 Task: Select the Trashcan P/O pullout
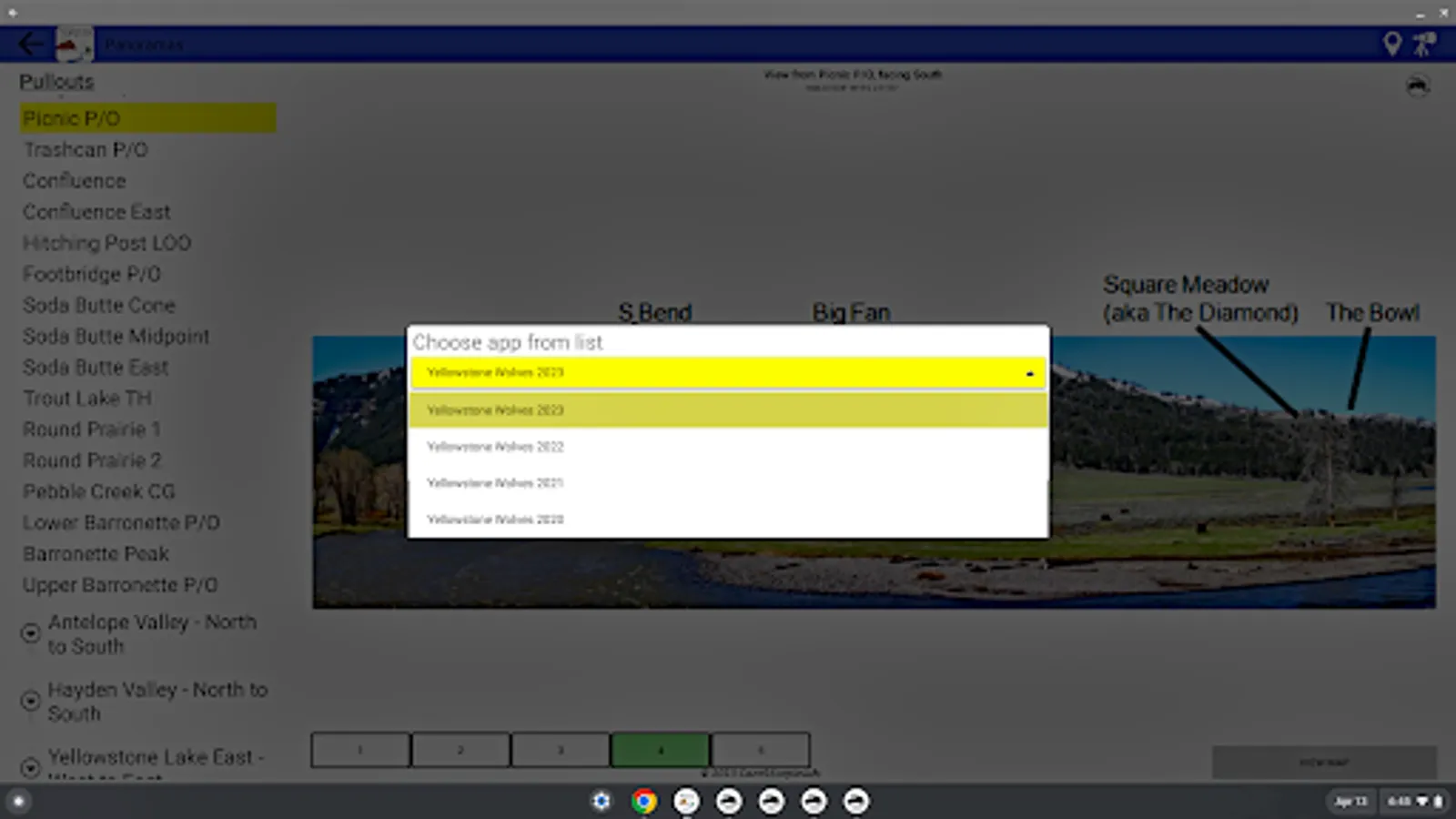86,150
